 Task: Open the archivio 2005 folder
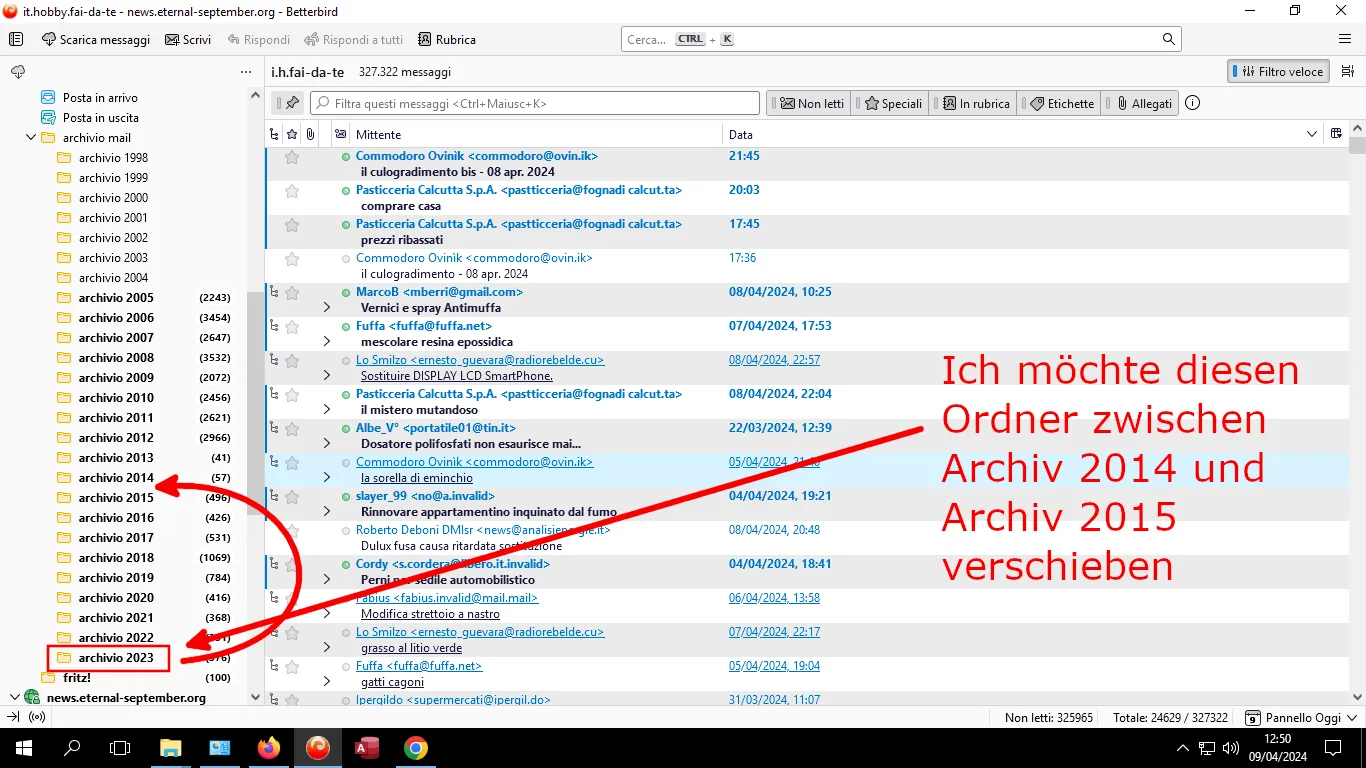coord(116,298)
